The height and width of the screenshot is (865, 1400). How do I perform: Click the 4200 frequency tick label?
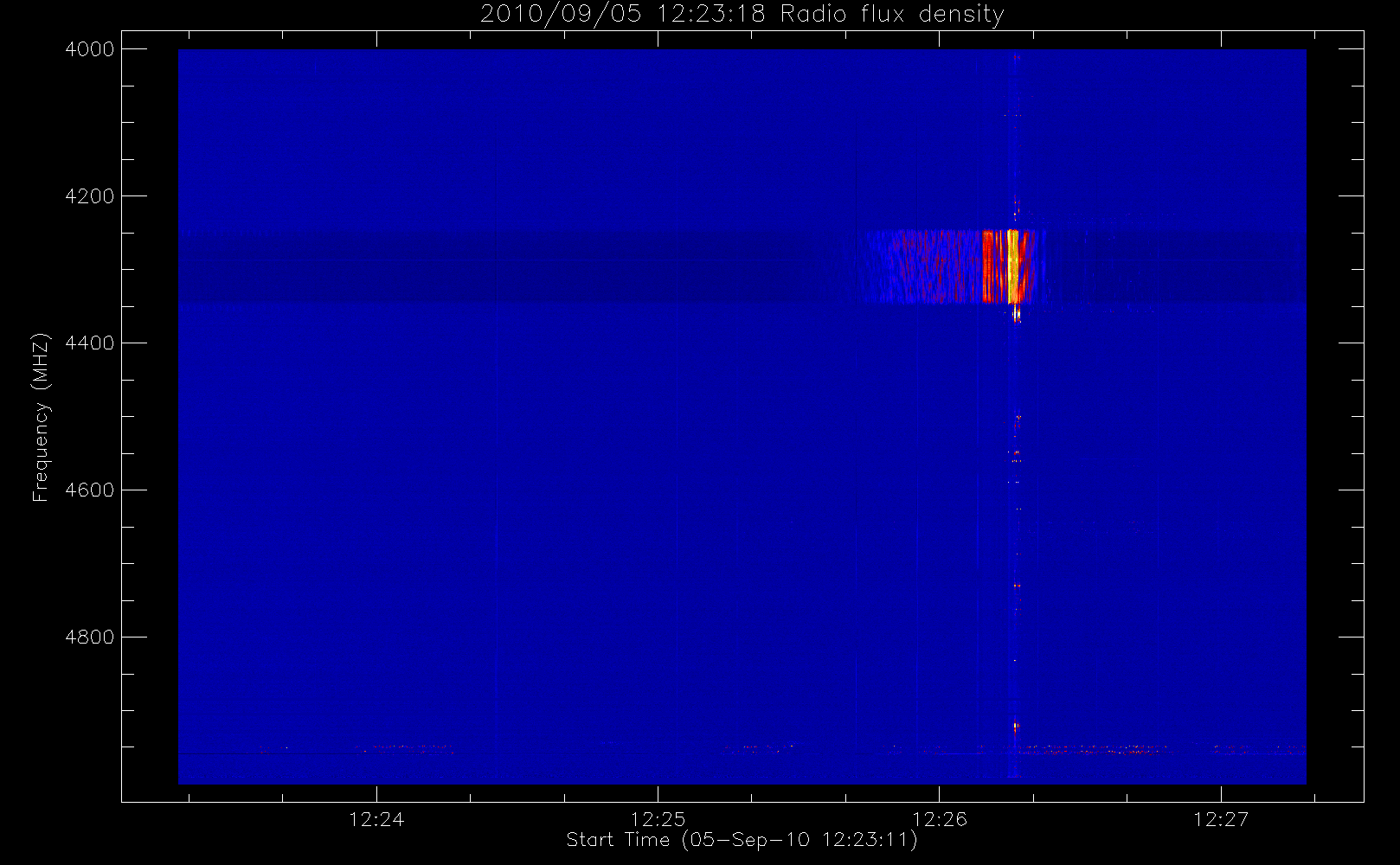90,196
